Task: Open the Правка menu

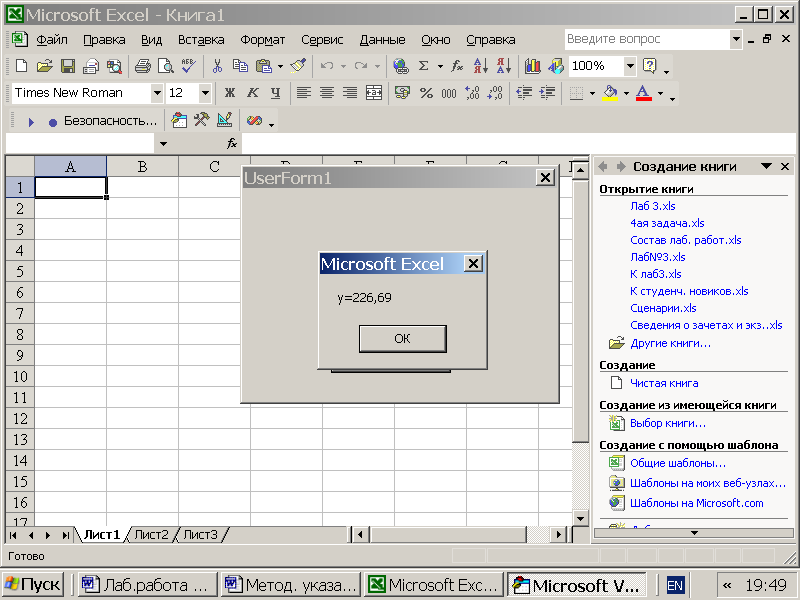Action: pos(104,40)
